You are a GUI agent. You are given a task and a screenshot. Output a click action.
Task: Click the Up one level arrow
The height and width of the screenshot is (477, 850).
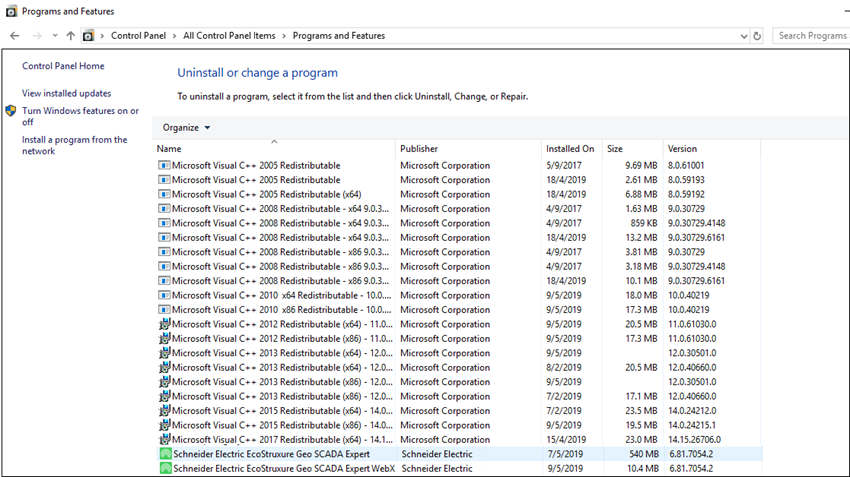coord(70,36)
